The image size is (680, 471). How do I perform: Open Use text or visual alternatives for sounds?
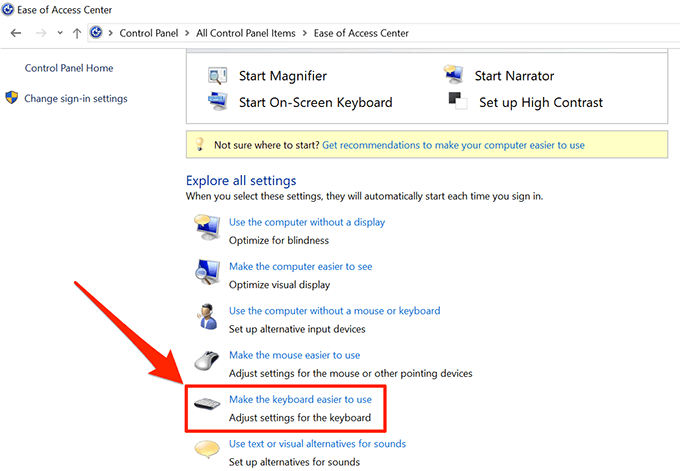tap(317, 444)
